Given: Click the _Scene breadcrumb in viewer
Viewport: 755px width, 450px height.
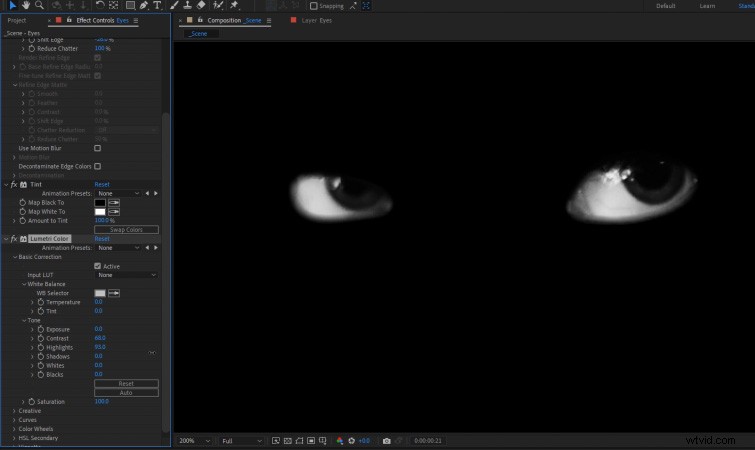Looking at the screenshot, I should coord(198,34).
